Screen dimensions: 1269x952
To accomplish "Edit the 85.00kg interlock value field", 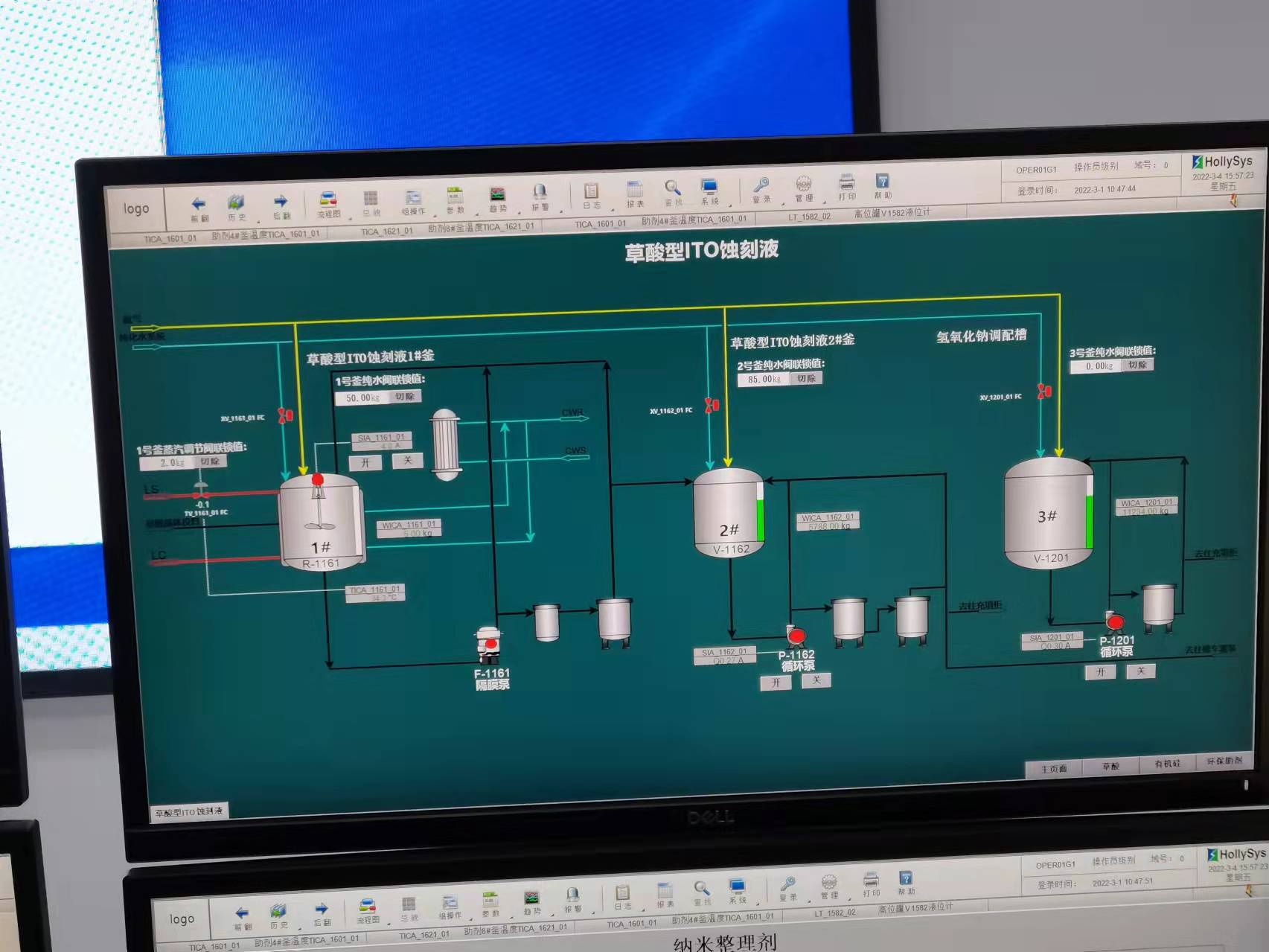I will tap(764, 380).
